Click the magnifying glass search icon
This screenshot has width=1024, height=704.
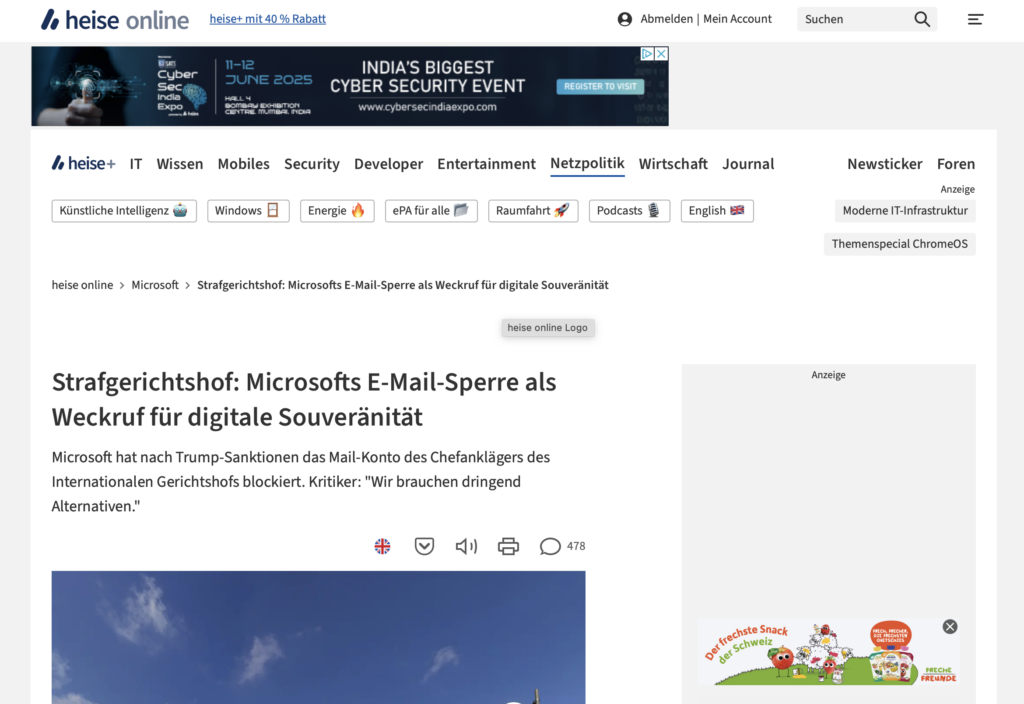[922, 19]
